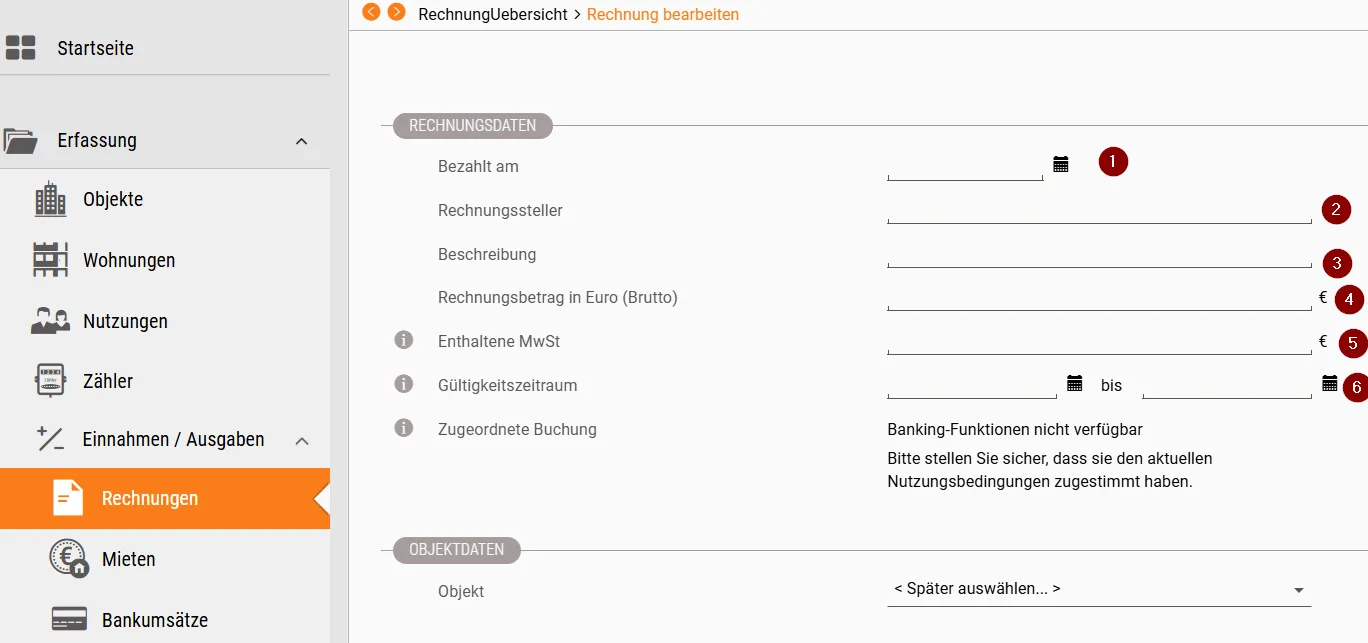Open Objekte in the sidebar

(112, 199)
